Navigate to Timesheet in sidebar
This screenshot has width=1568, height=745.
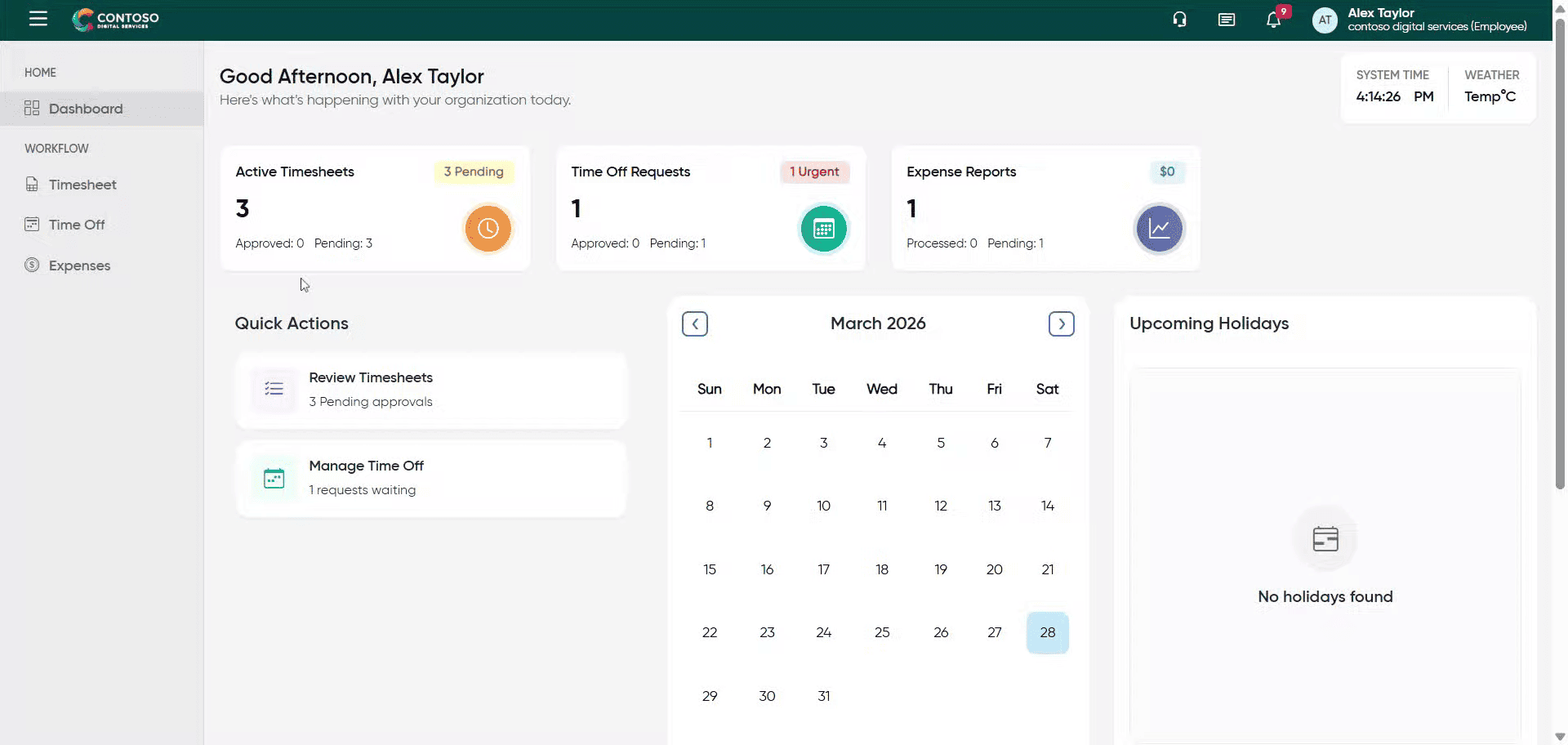[x=82, y=185]
